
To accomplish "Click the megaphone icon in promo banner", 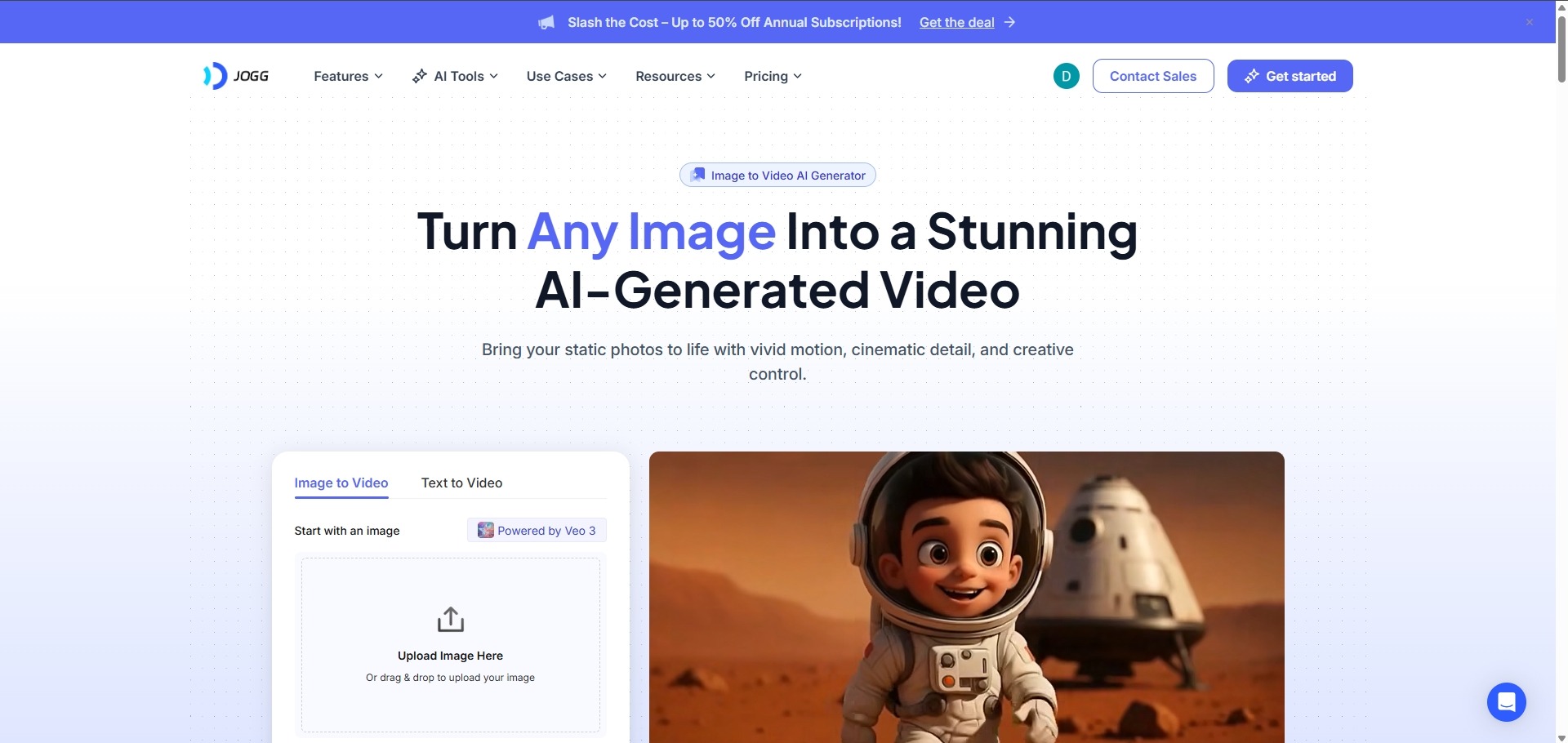I will 546,23.
